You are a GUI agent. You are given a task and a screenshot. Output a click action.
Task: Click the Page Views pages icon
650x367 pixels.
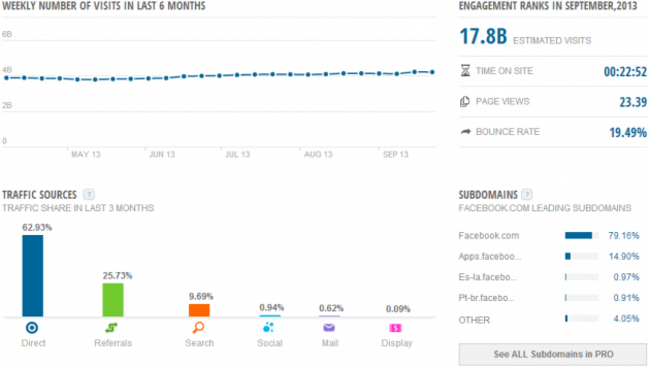(x=465, y=101)
